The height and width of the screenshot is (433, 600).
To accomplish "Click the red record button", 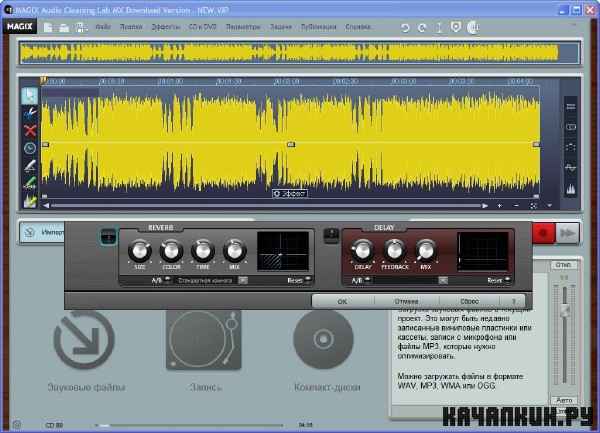I will pyautogui.click(x=543, y=233).
